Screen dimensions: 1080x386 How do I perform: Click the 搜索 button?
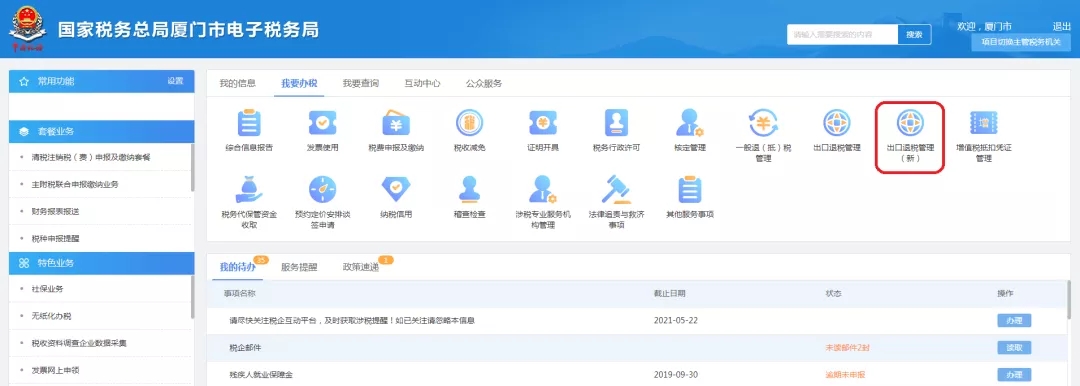pos(914,34)
